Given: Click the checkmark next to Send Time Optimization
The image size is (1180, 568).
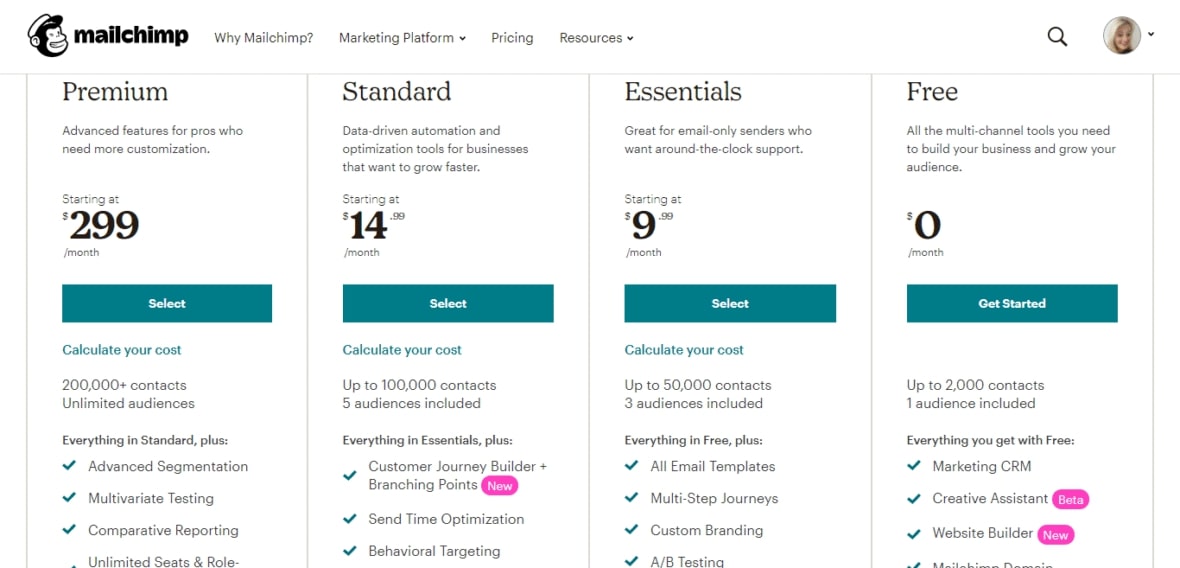Looking at the screenshot, I should [x=350, y=519].
